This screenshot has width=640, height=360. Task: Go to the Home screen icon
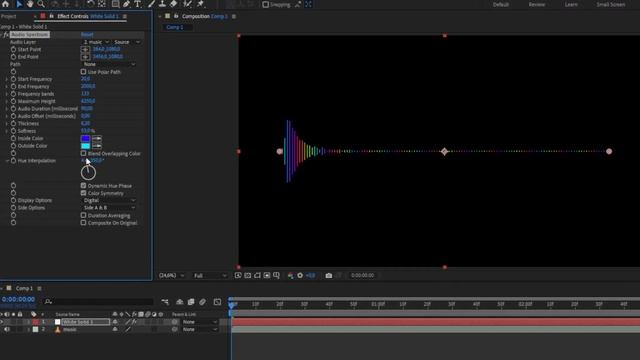click(x=5, y=4)
